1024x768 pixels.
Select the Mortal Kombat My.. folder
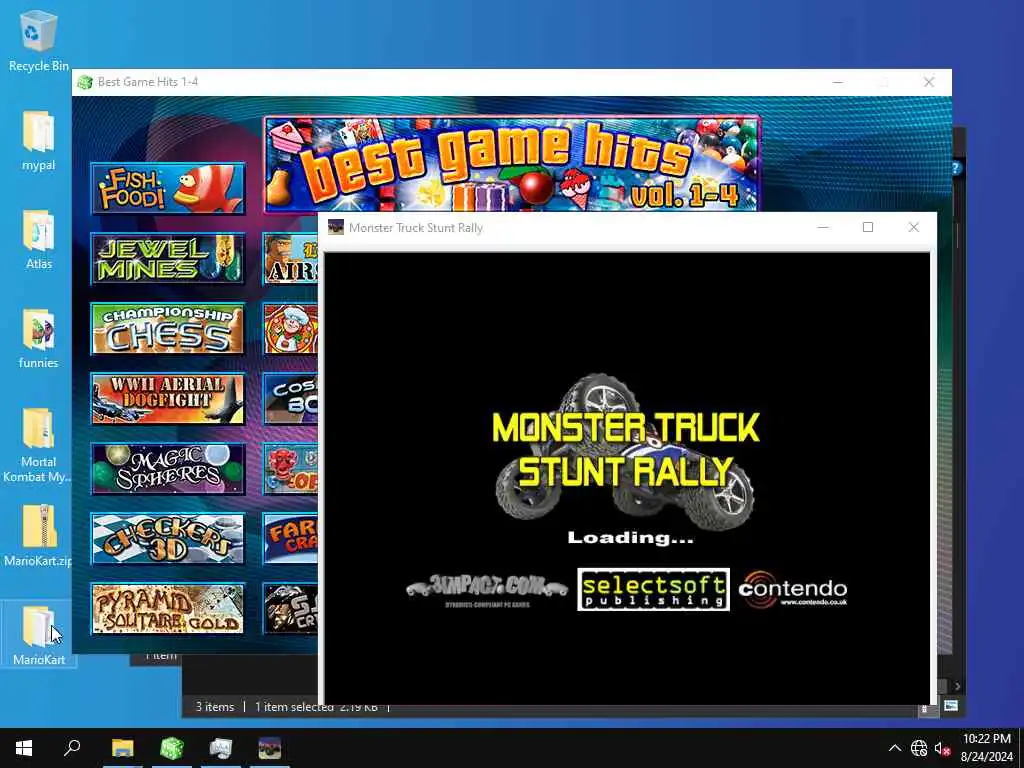tap(39, 445)
